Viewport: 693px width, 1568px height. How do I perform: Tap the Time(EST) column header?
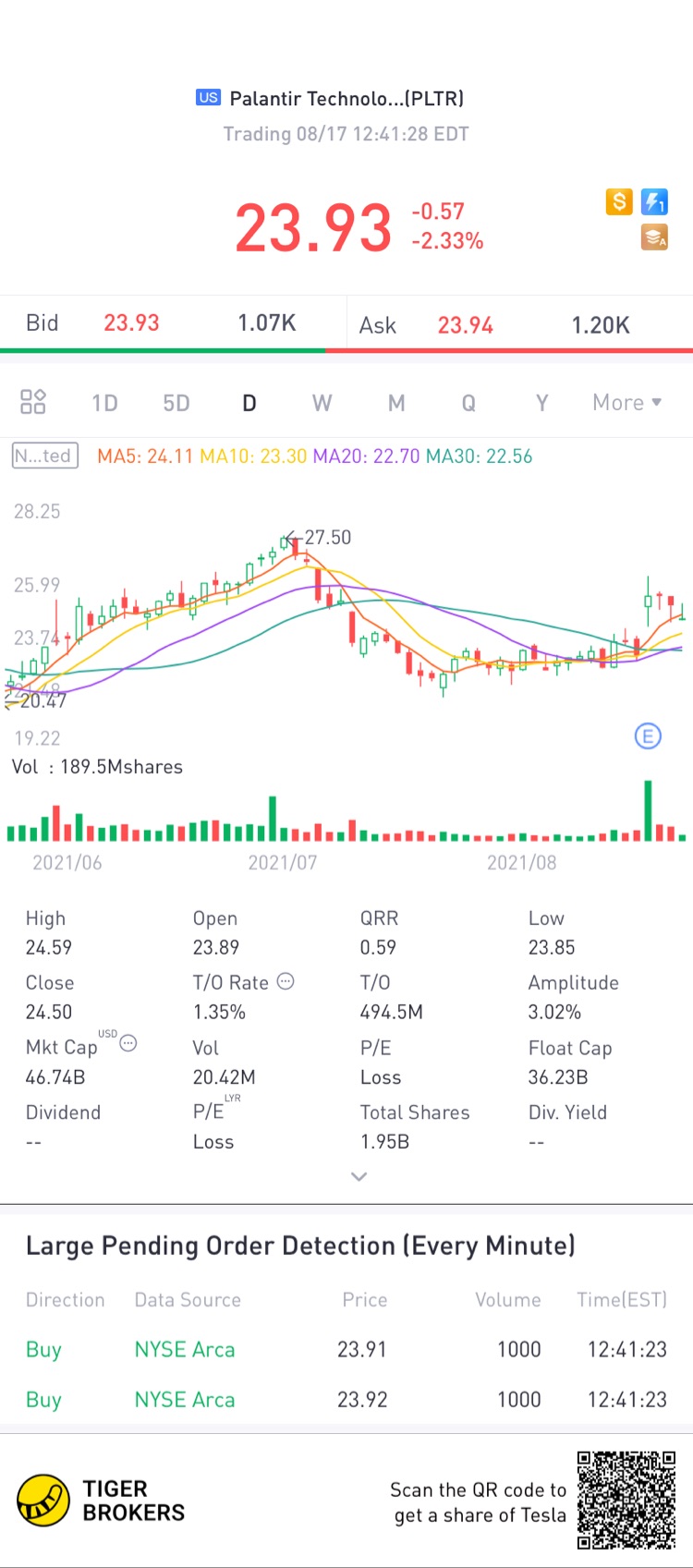[x=622, y=1299]
